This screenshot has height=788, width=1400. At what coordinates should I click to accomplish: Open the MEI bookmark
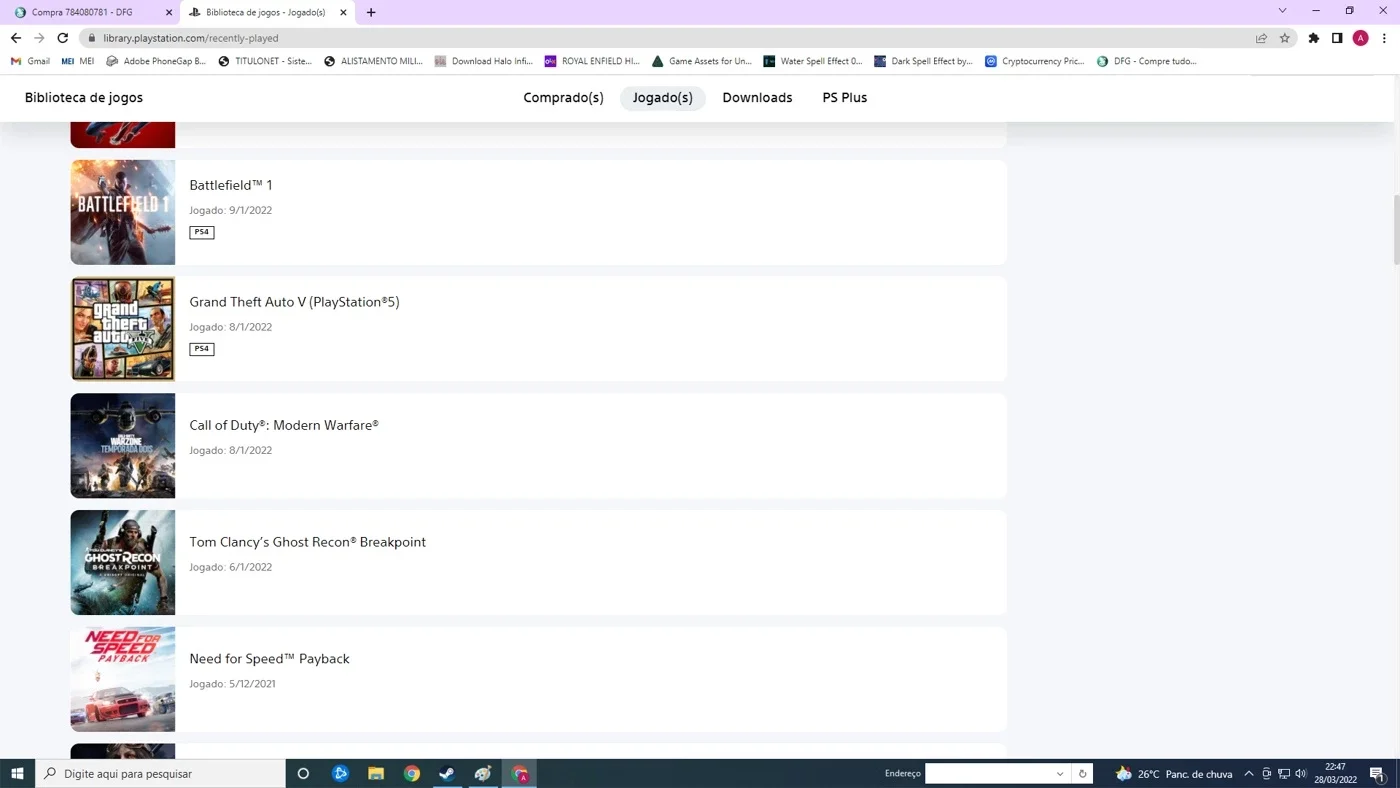(x=78, y=61)
